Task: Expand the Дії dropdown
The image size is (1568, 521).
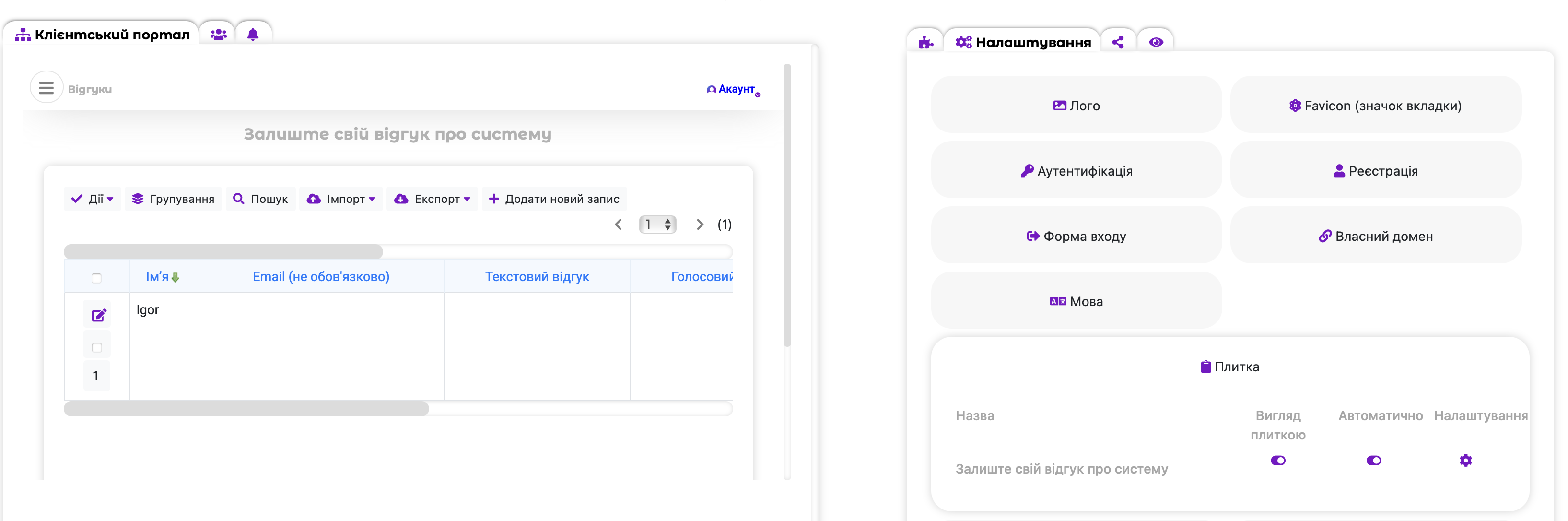Action: [93, 199]
